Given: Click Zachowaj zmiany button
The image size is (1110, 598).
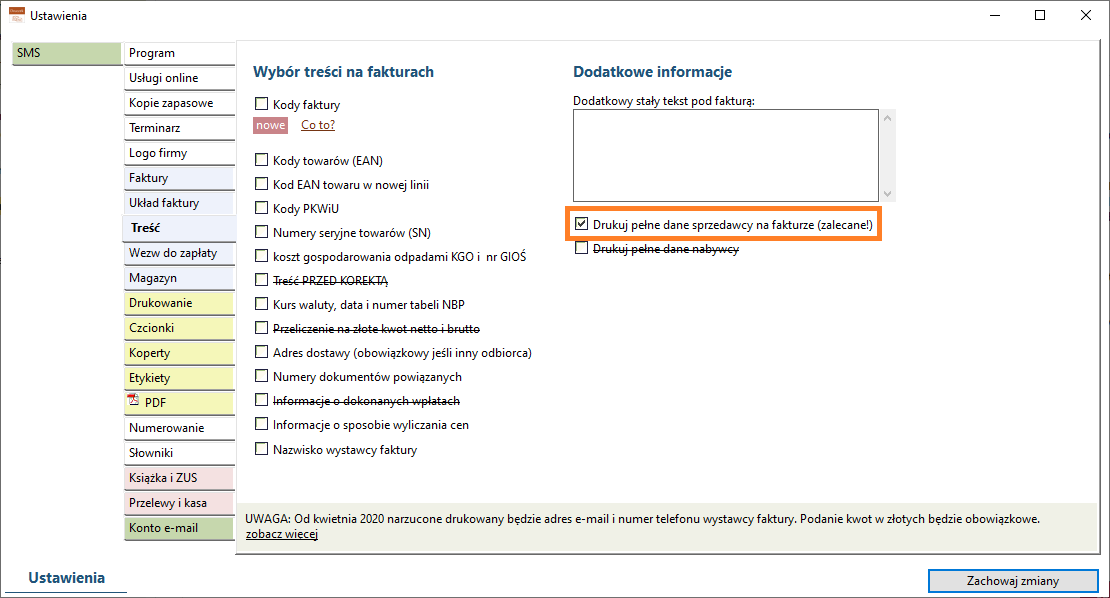Looking at the screenshot, I should 1013,580.
